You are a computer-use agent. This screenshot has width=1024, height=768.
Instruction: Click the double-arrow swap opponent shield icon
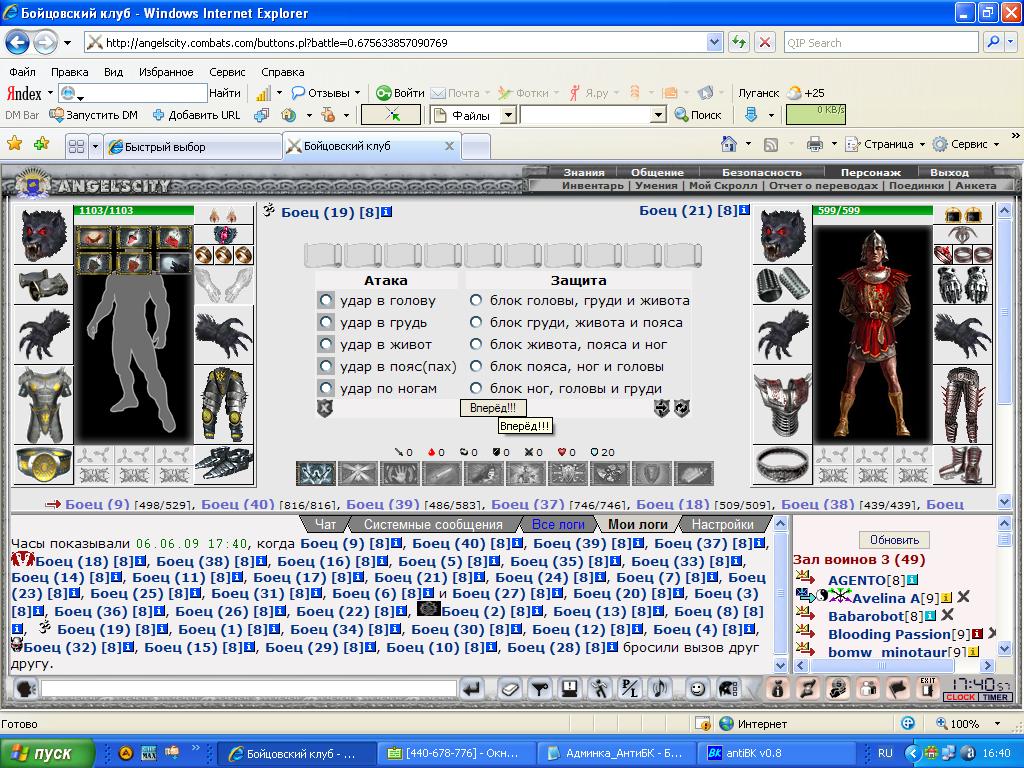662,408
